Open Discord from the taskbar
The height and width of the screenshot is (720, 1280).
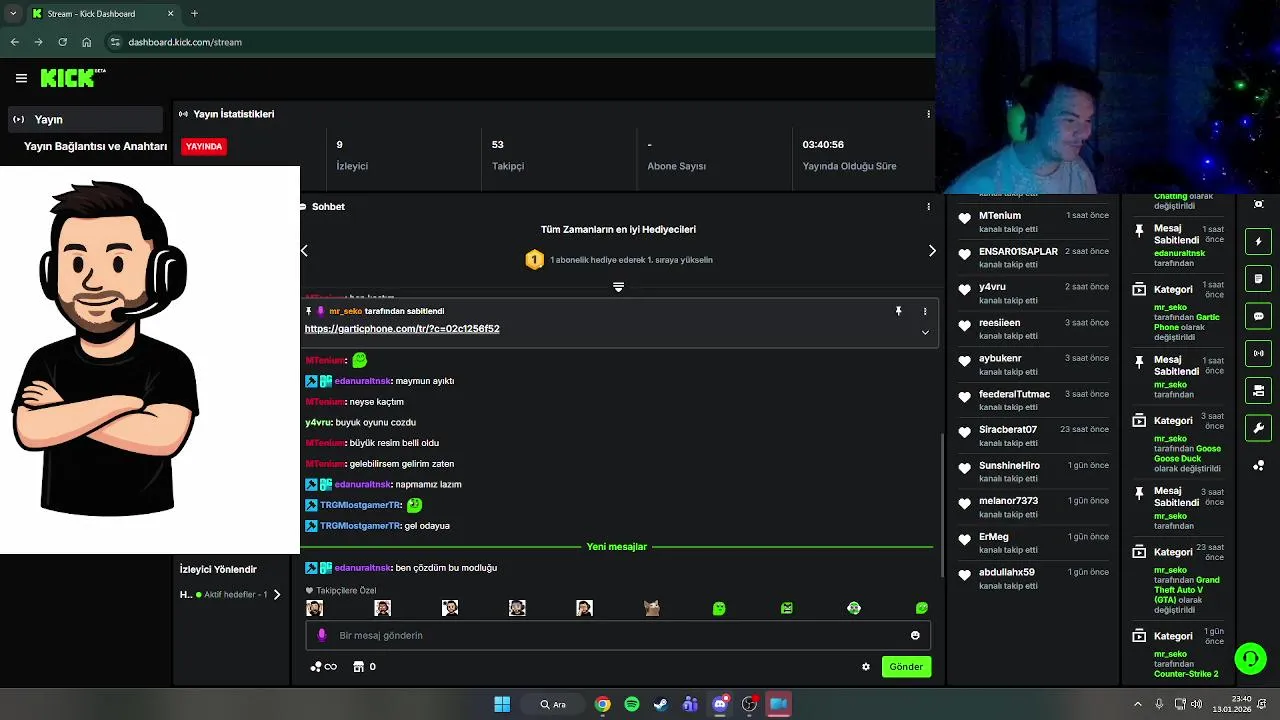coord(720,704)
